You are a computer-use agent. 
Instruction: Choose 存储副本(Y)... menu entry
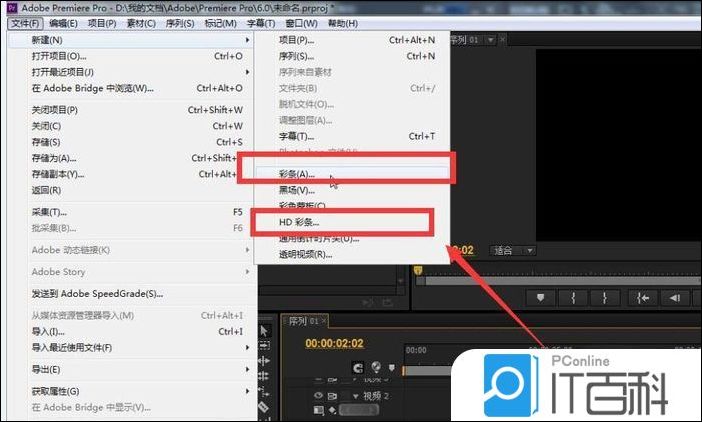point(131,174)
